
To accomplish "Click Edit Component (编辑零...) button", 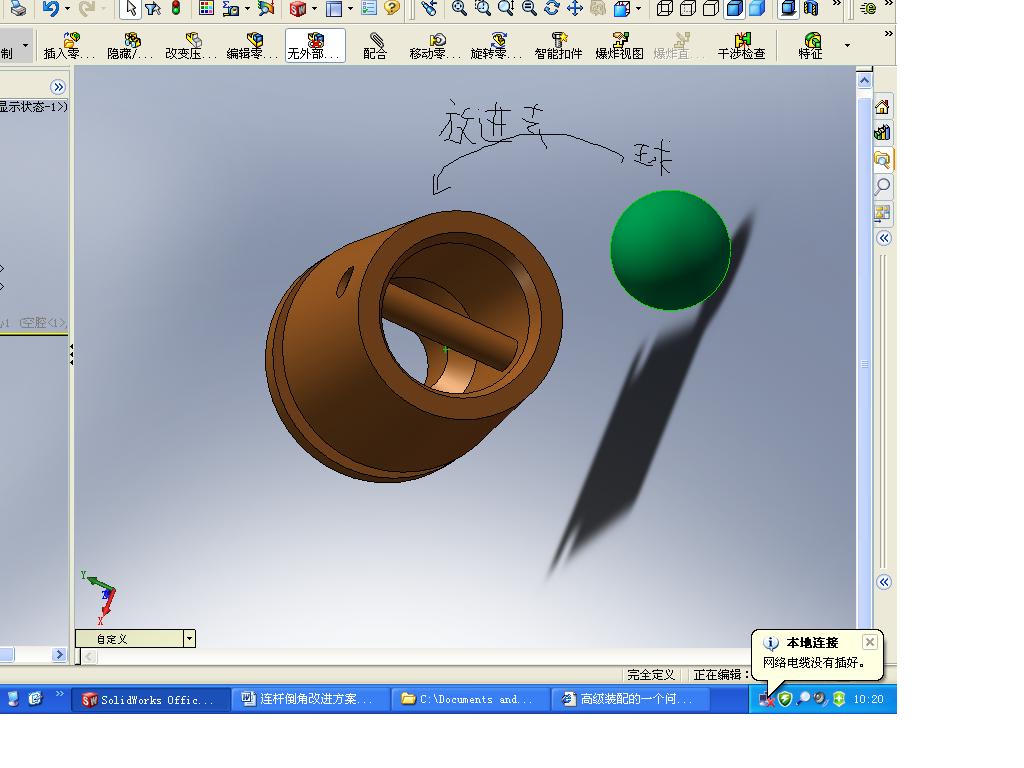I will pyautogui.click(x=252, y=46).
